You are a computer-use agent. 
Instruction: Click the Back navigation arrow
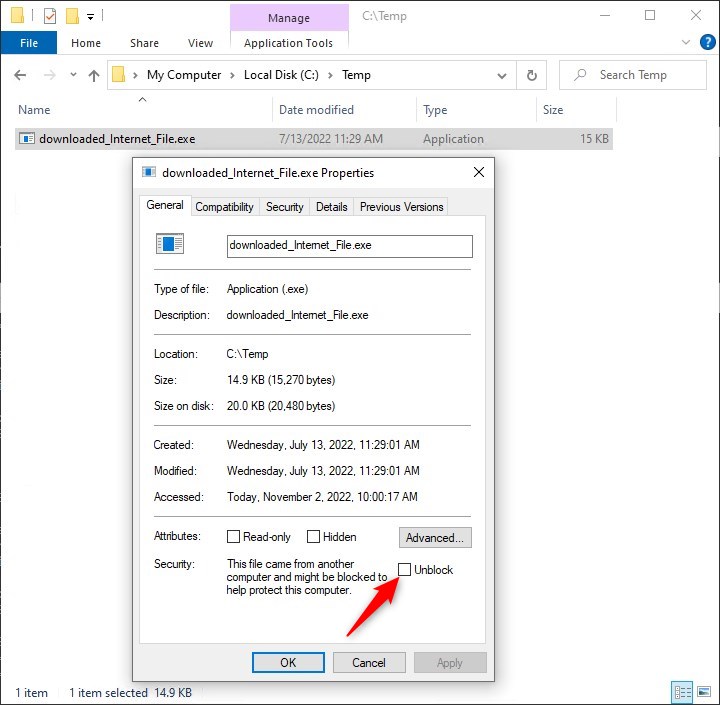point(21,75)
